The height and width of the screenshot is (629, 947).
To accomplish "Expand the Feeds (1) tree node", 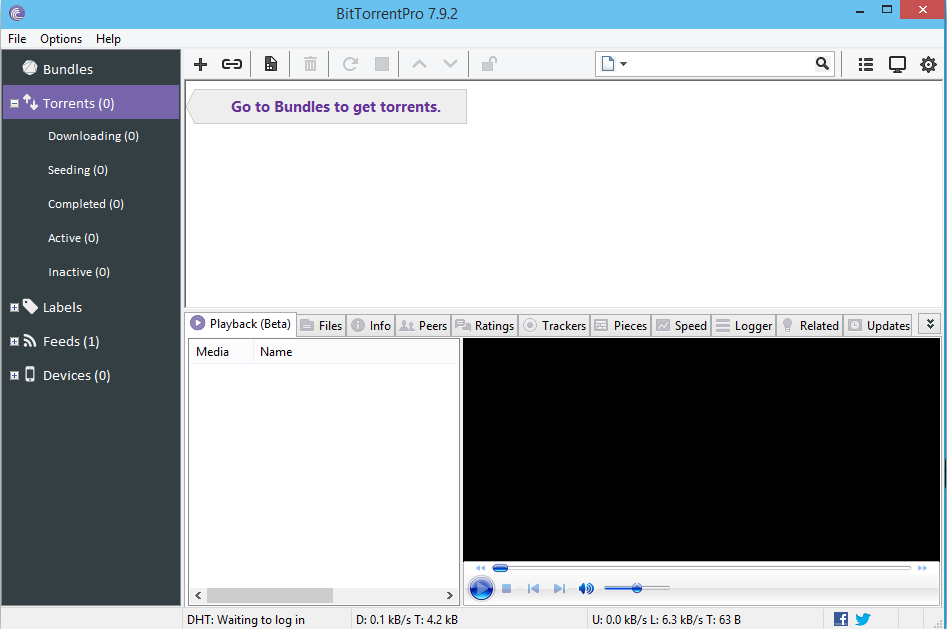I will coord(14,341).
